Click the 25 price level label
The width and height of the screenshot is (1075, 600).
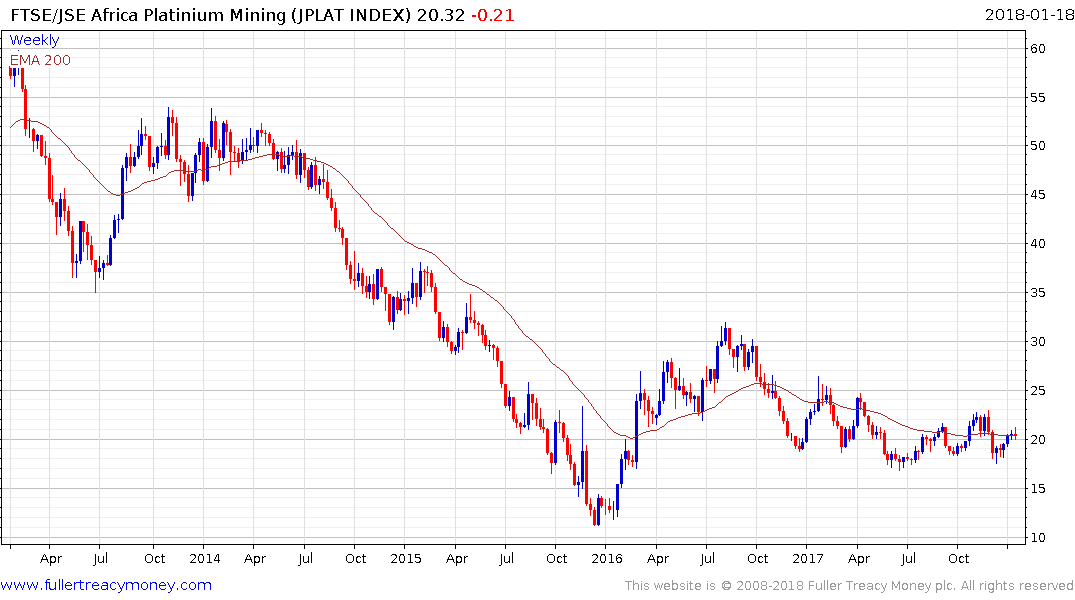point(1038,391)
